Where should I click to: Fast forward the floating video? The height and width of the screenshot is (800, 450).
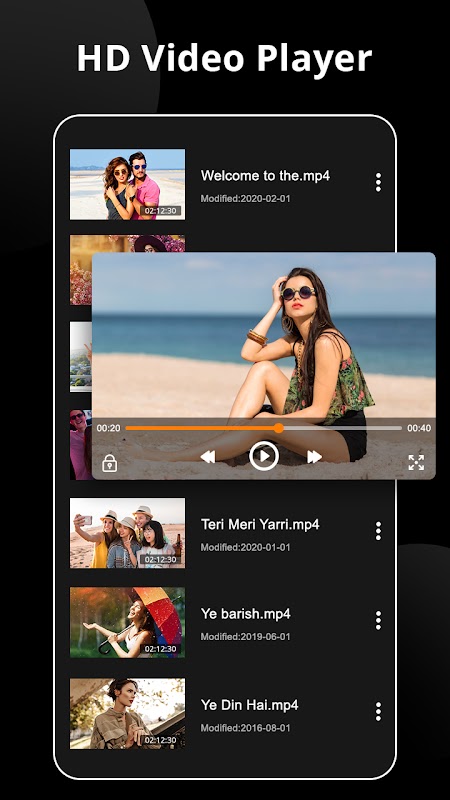314,457
